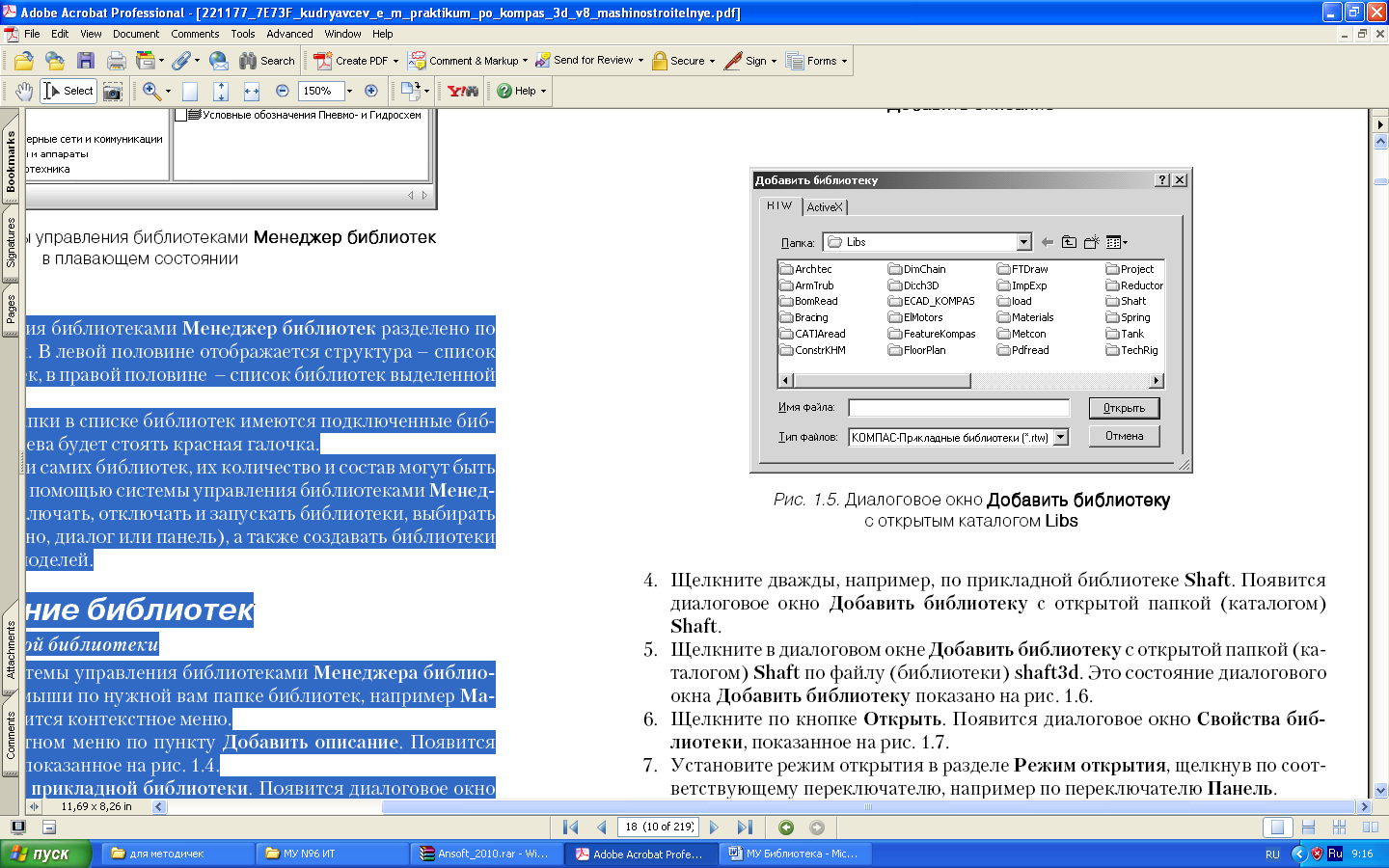Click the Save floppy disk icon
This screenshot has width=1389, height=868.
[86, 61]
